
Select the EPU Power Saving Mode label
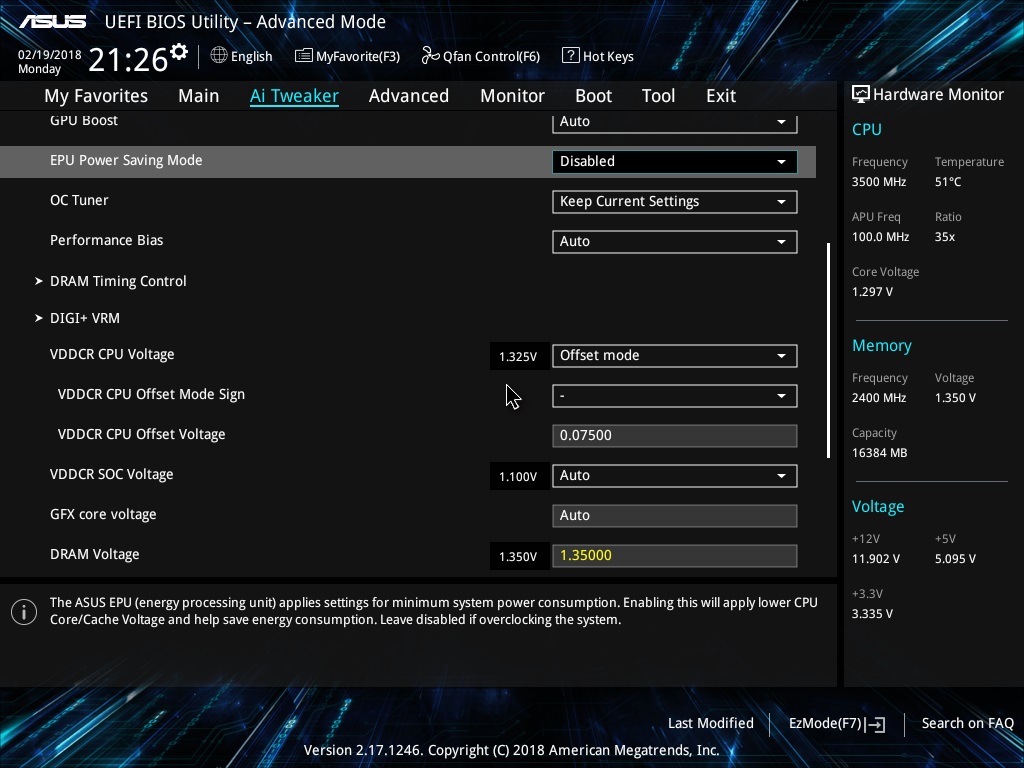tap(126, 160)
